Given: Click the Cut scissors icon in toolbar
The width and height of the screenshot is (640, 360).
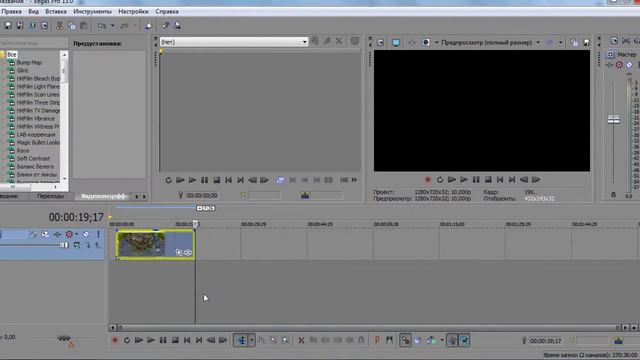Looking at the screenshot, I should [x=60, y=26].
